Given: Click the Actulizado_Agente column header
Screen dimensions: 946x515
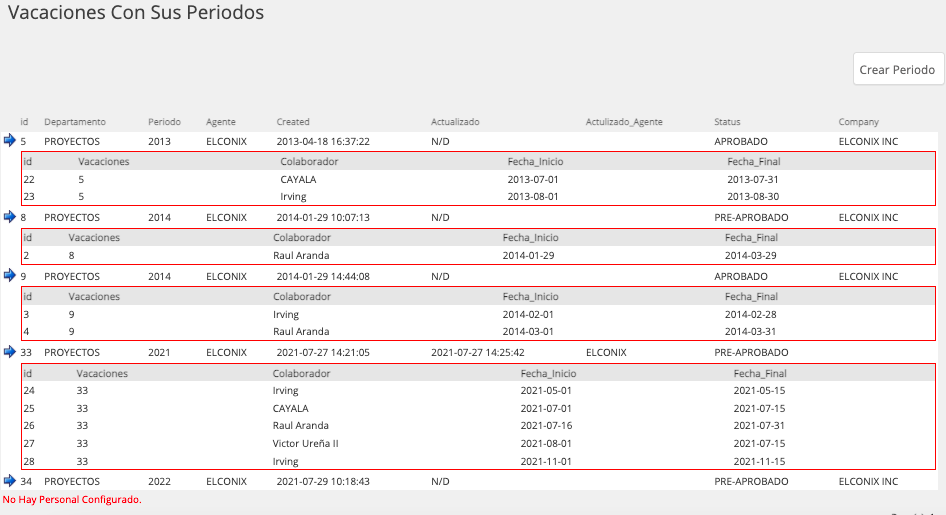Looking at the screenshot, I should point(624,122).
